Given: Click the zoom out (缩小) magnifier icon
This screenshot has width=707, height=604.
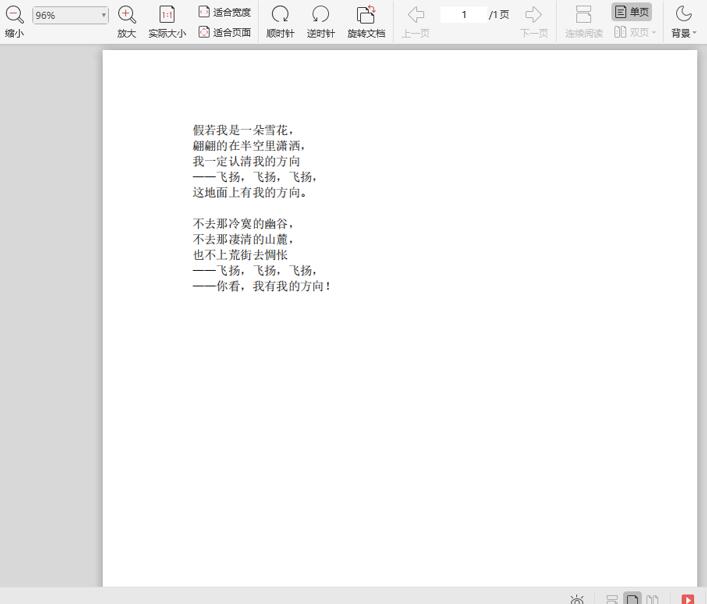Looking at the screenshot, I should point(14,15).
